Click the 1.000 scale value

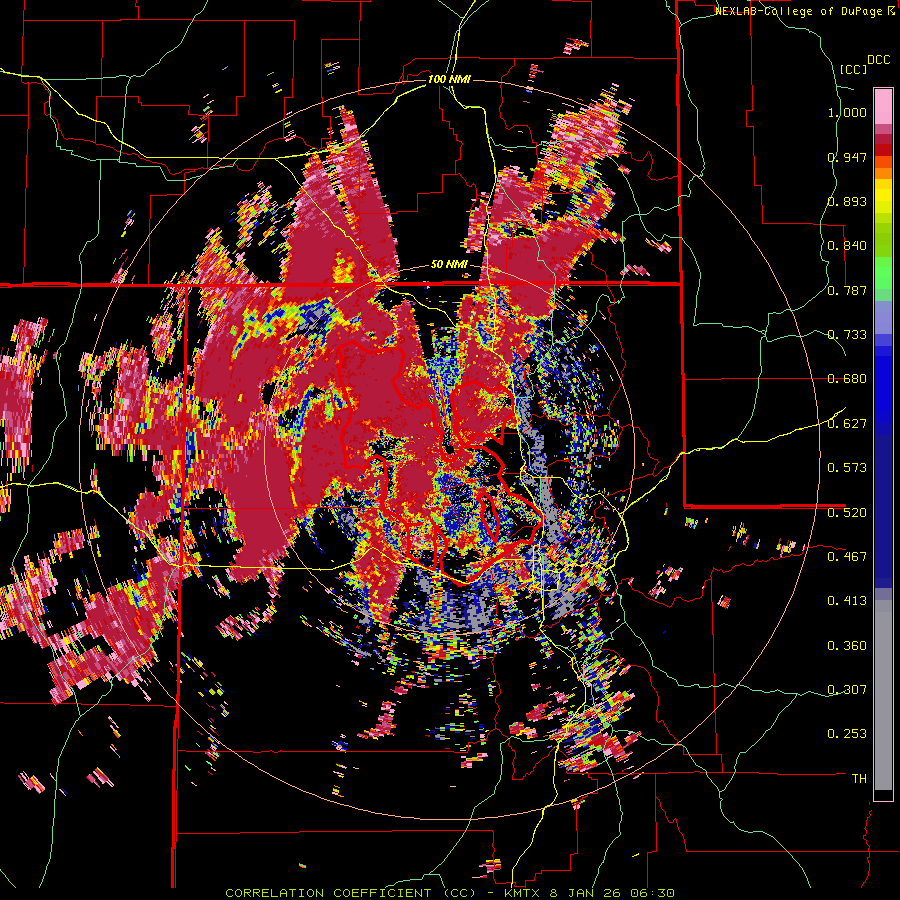tap(847, 112)
